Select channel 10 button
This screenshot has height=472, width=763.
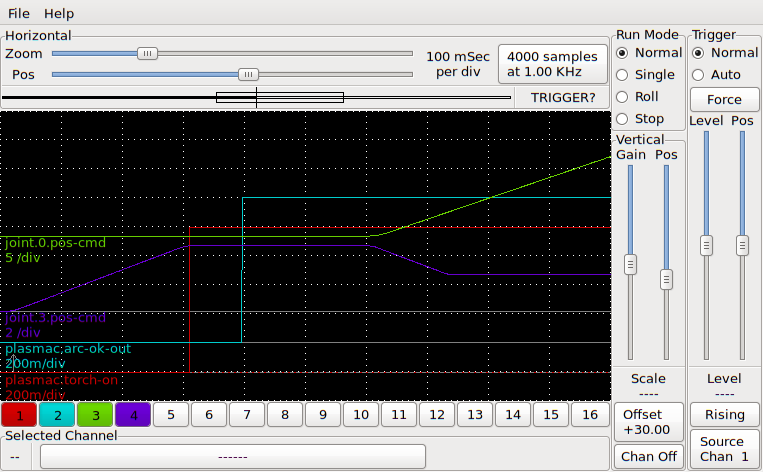pyautogui.click(x=361, y=415)
